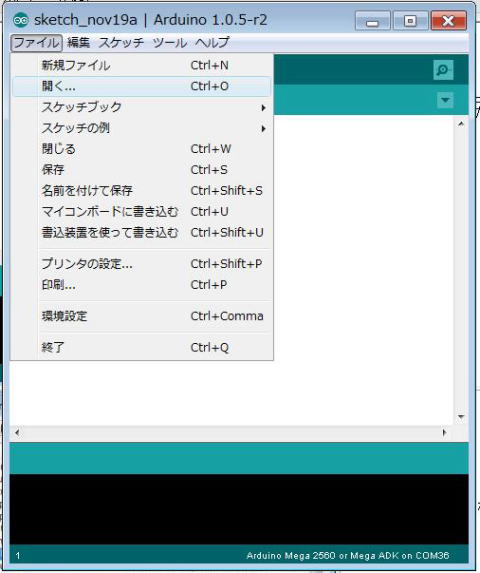480x573 pixels.
Task: Select 新規ファイル from the file menu
Action: point(142,65)
